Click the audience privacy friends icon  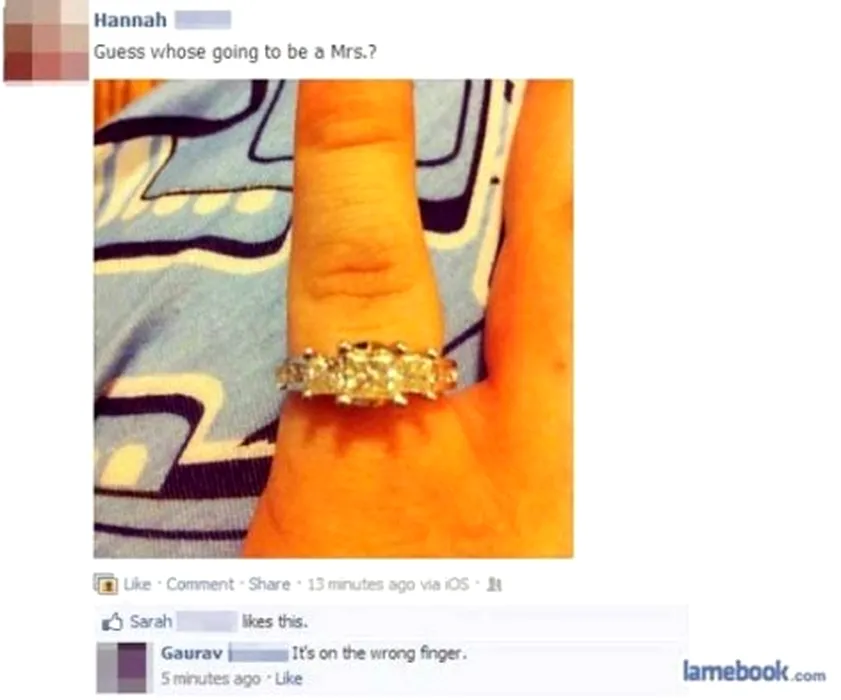click(x=495, y=584)
